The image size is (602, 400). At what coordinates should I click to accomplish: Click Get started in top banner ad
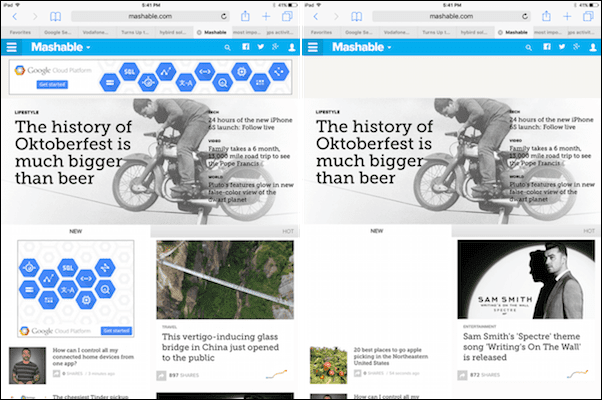(52, 84)
